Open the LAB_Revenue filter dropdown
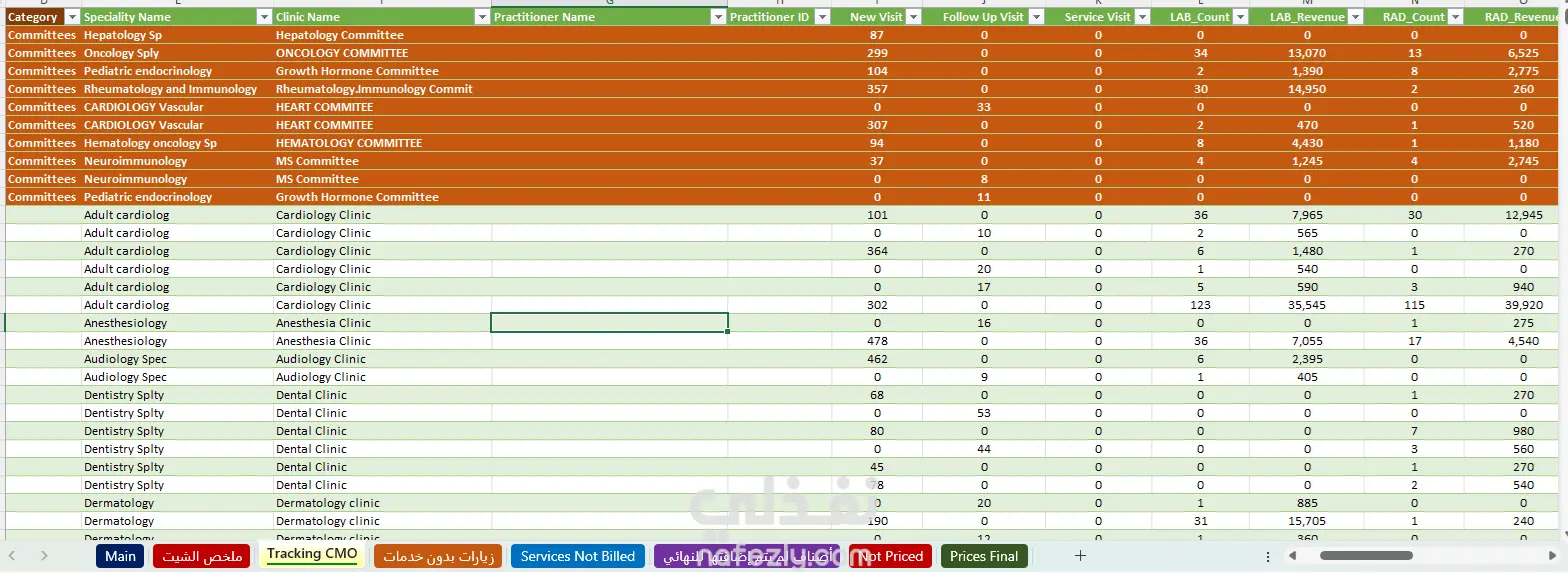This screenshot has height=573, width=1568. point(1357,17)
